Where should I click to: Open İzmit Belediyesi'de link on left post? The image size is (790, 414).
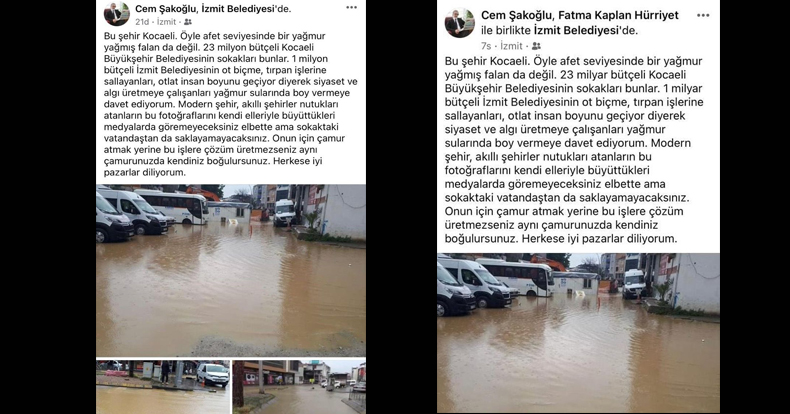pos(246,9)
